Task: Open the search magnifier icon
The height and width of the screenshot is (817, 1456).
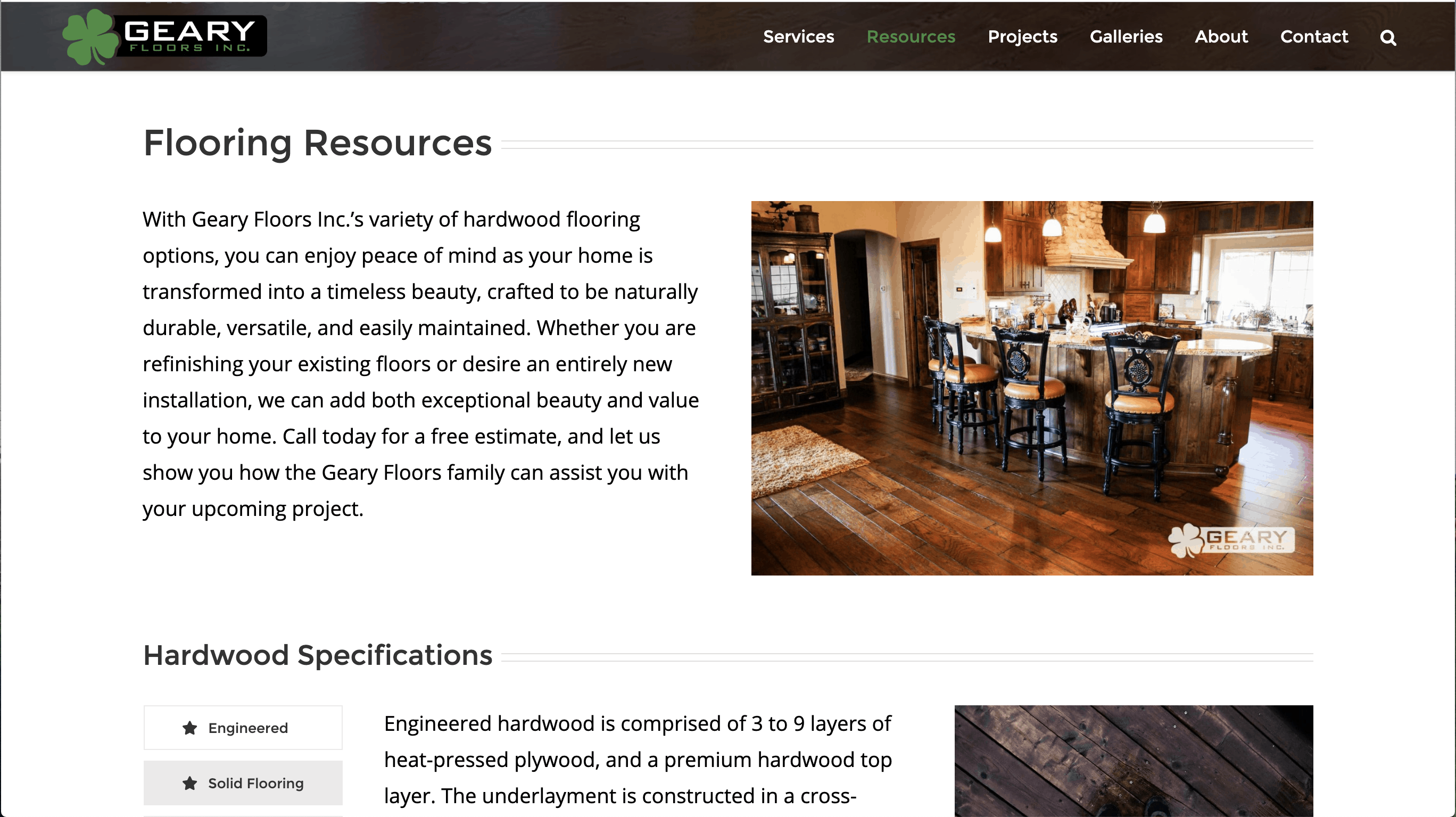Action: [1387, 37]
